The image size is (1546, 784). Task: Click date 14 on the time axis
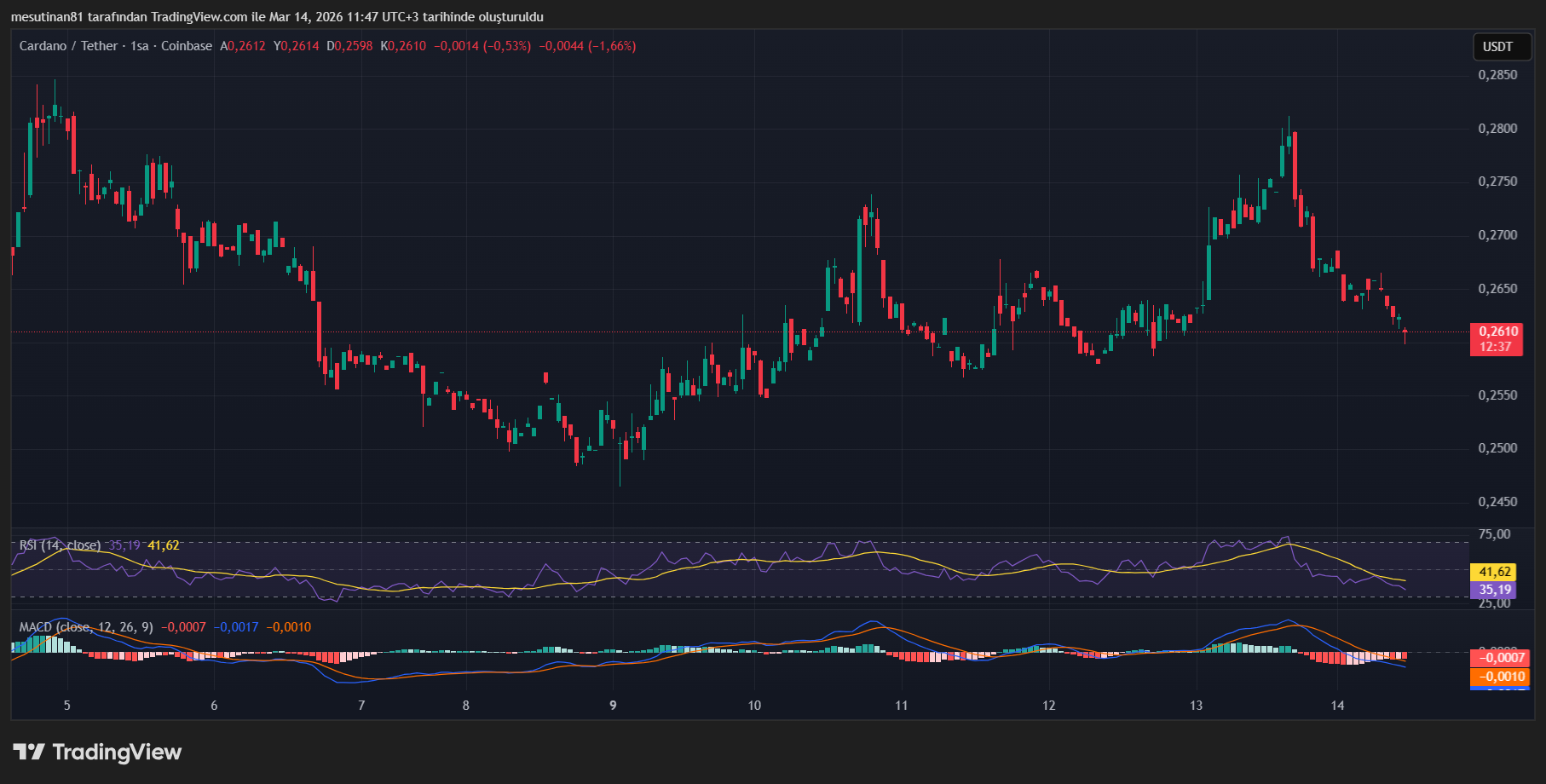(x=1337, y=705)
